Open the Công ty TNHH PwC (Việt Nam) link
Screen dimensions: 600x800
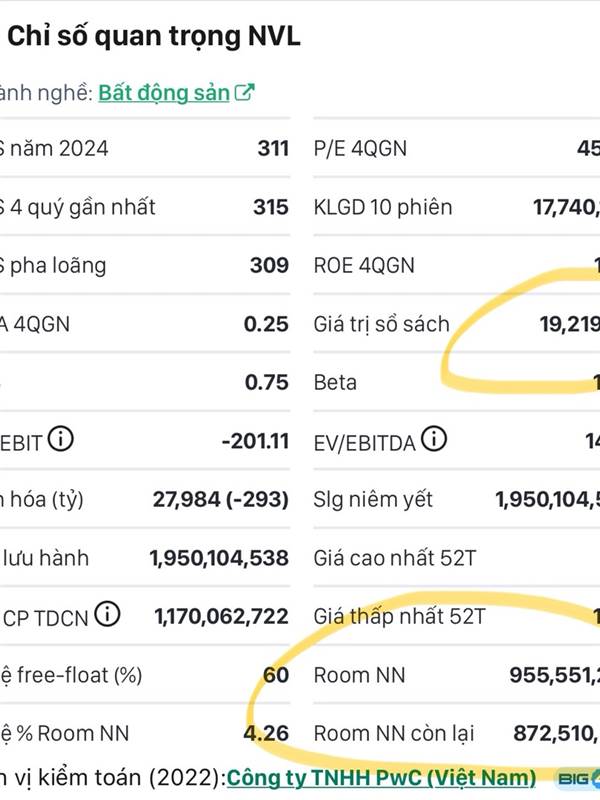[380, 777]
